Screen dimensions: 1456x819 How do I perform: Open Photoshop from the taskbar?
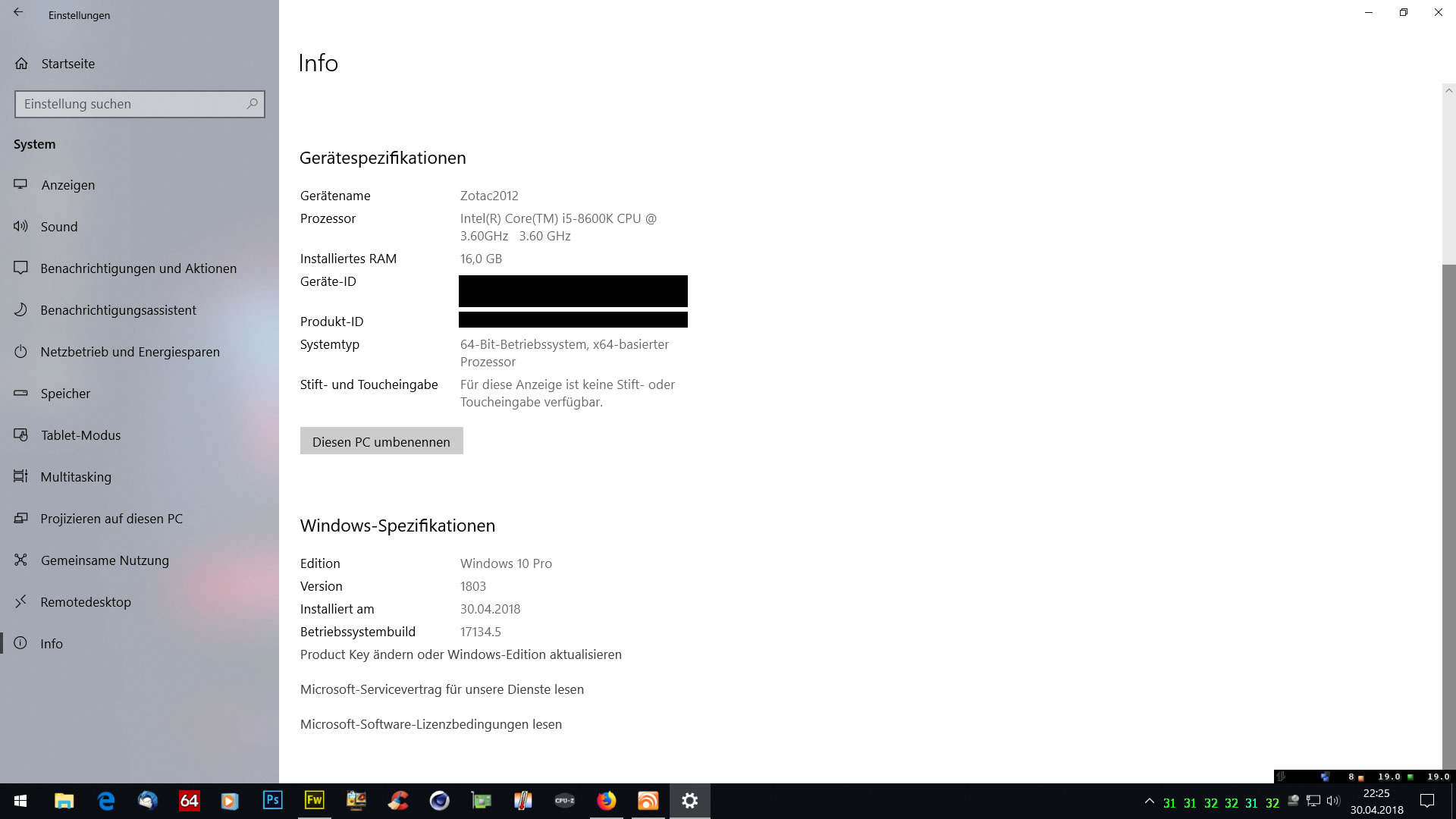(272, 801)
